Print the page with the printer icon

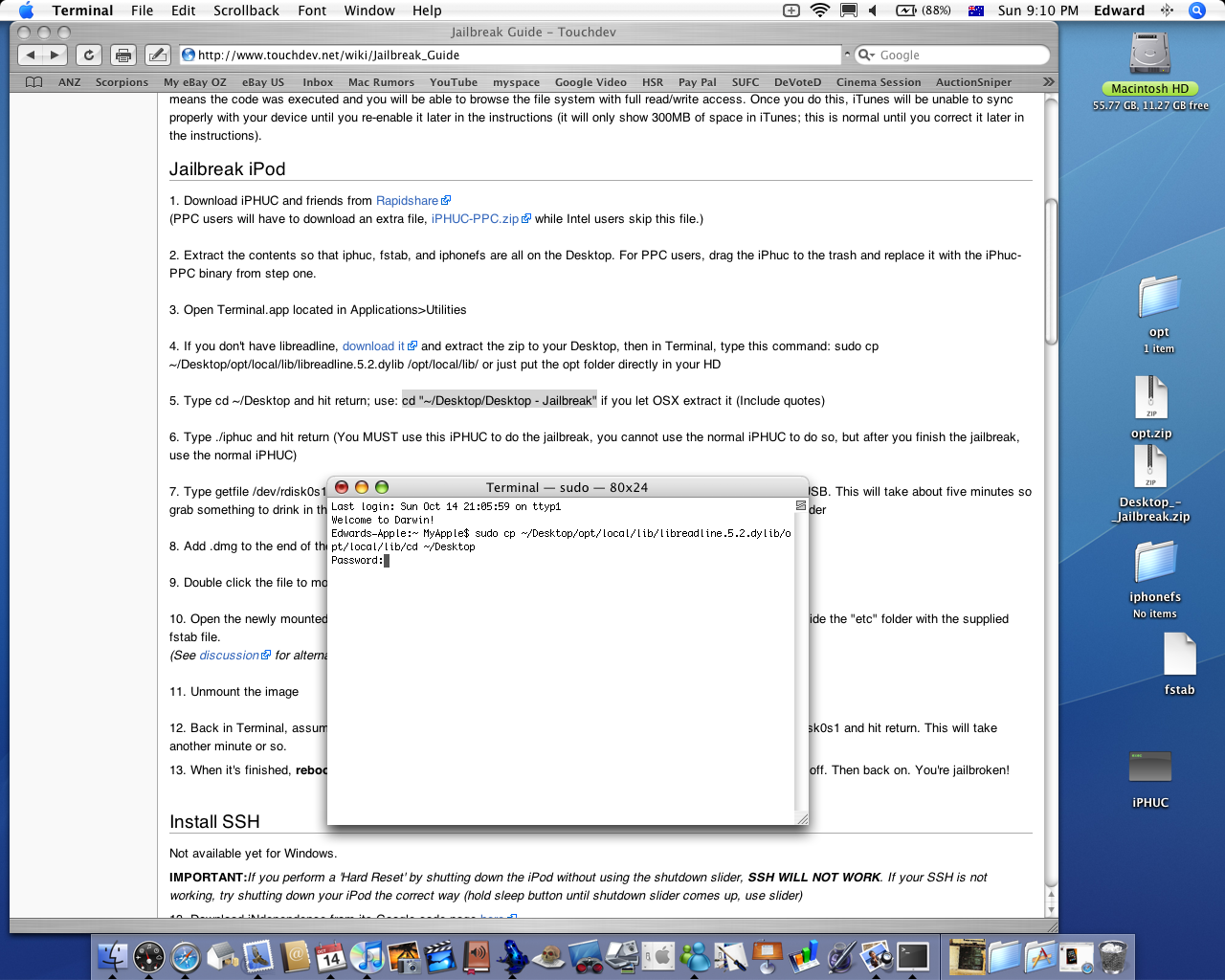(x=123, y=56)
